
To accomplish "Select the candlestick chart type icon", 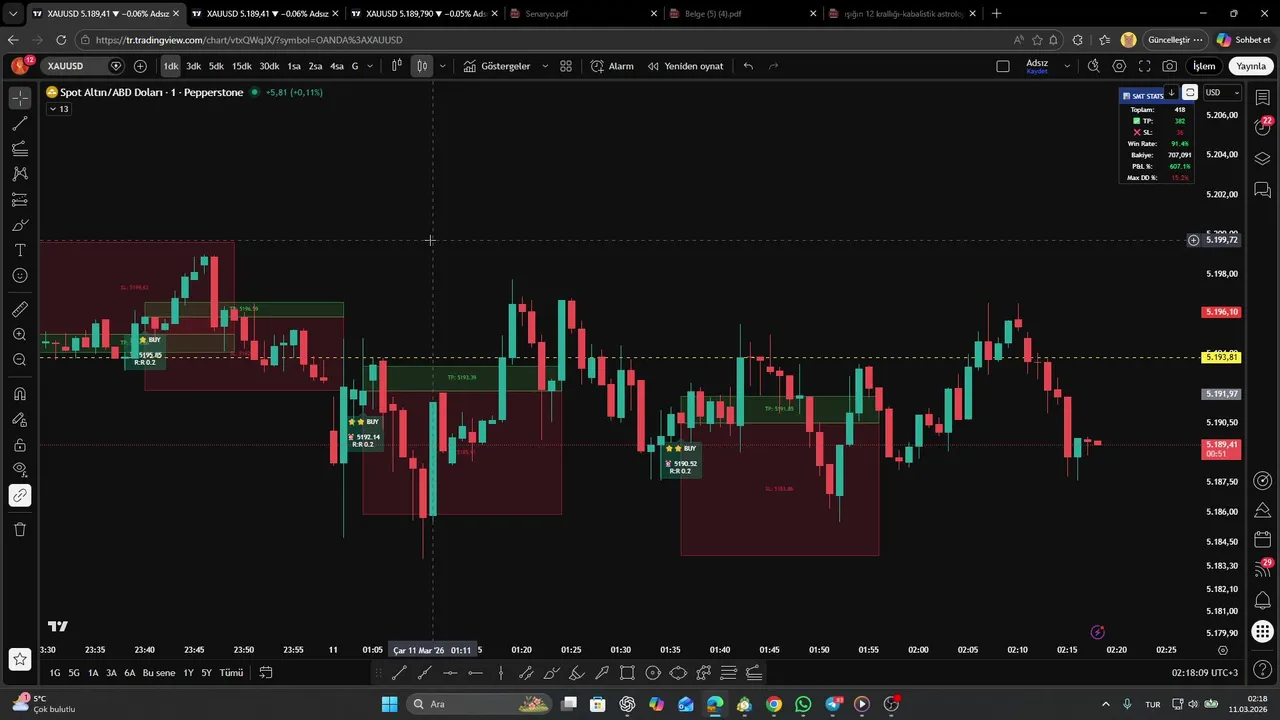I will [x=422, y=66].
